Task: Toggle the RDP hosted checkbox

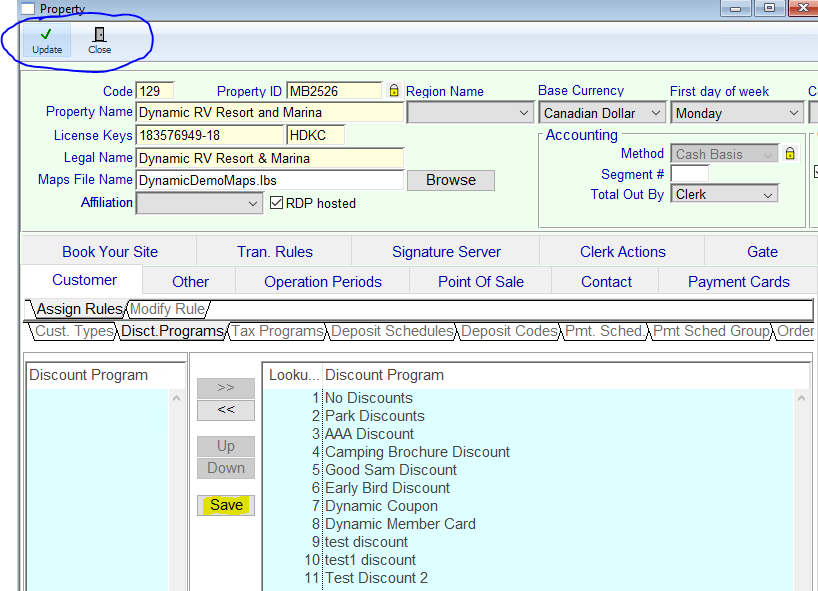Action: click(x=276, y=203)
